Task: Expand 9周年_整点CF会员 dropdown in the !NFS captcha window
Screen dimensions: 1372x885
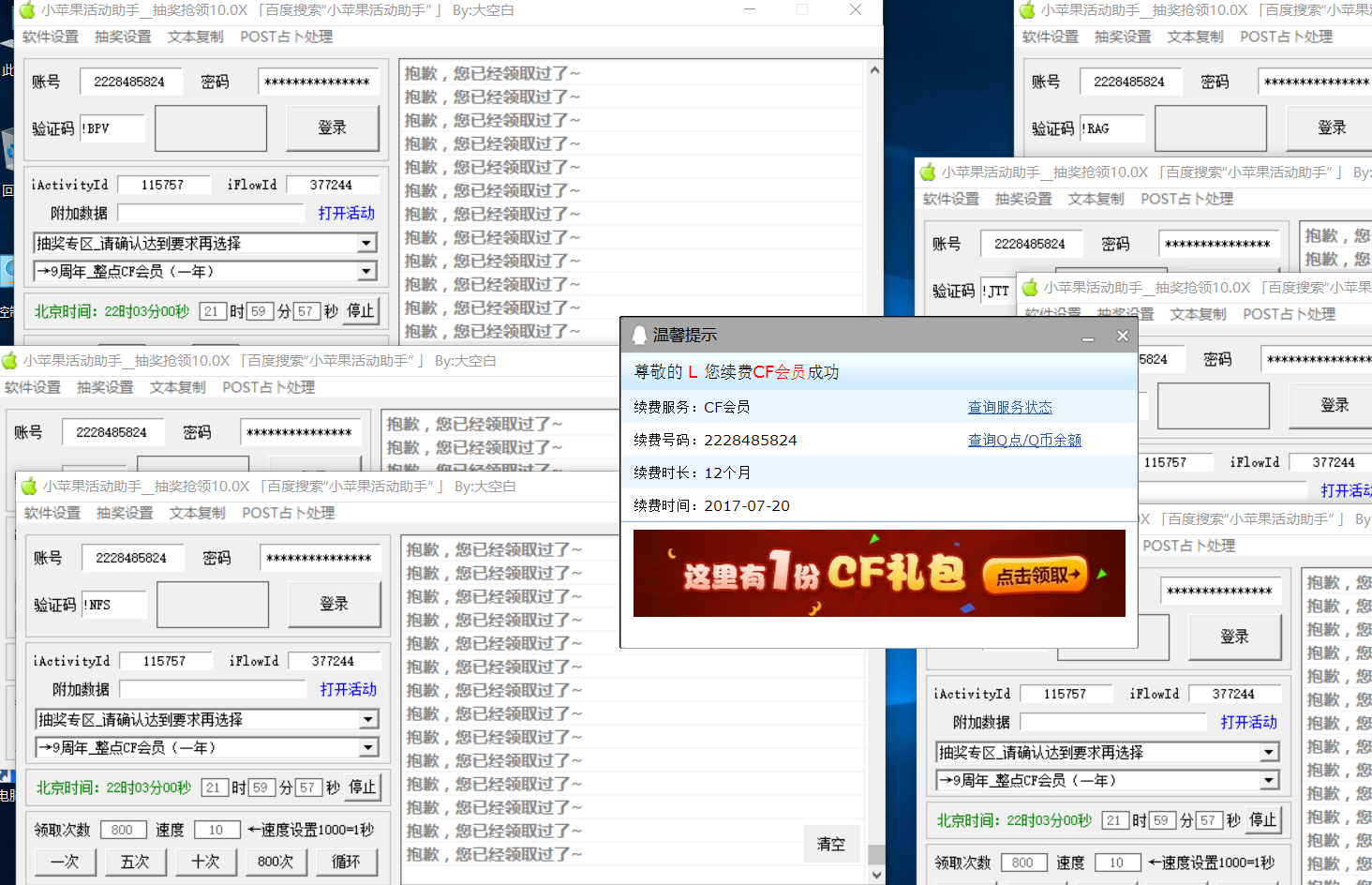Action: (x=369, y=748)
